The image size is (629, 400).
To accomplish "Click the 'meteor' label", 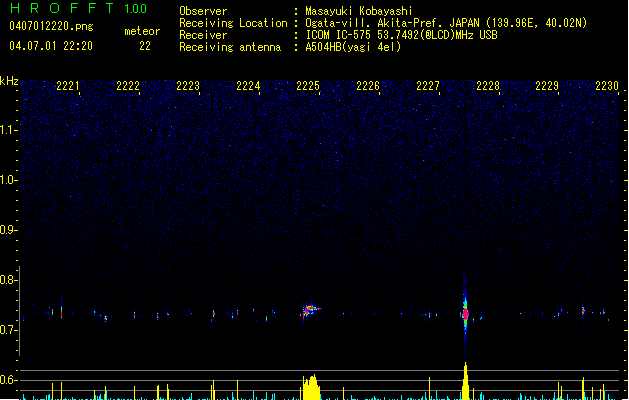I will 142,31.
